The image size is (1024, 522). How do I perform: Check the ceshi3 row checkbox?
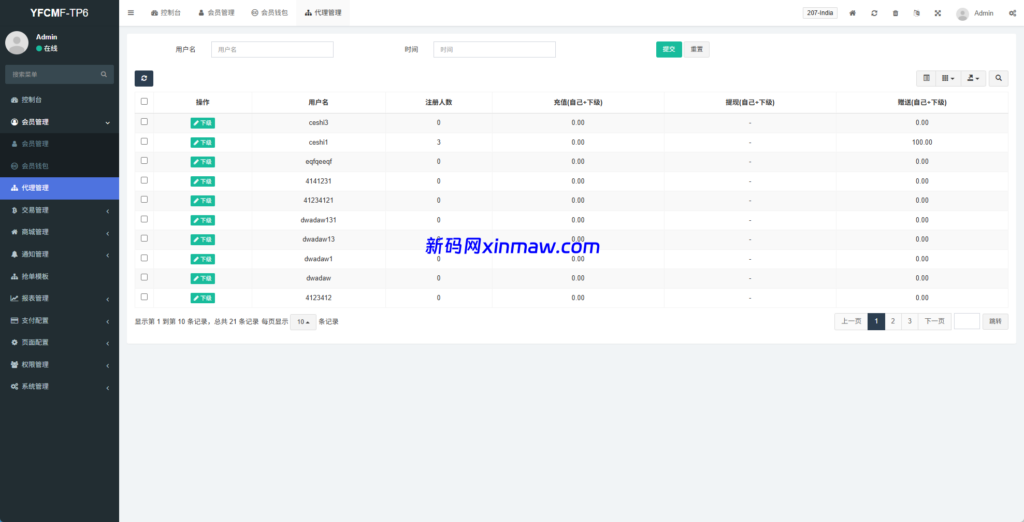(x=144, y=122)
